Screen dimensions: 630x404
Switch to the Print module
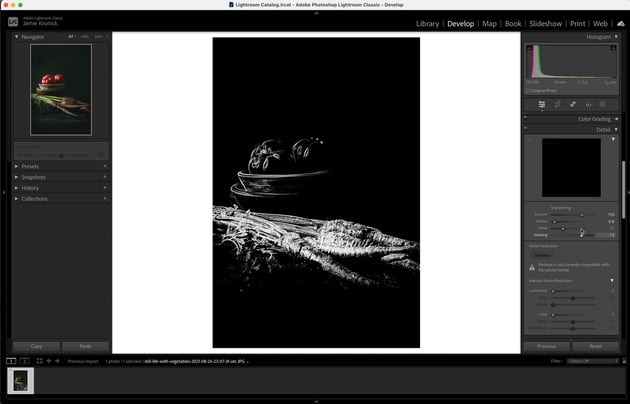tap(578, 24)
